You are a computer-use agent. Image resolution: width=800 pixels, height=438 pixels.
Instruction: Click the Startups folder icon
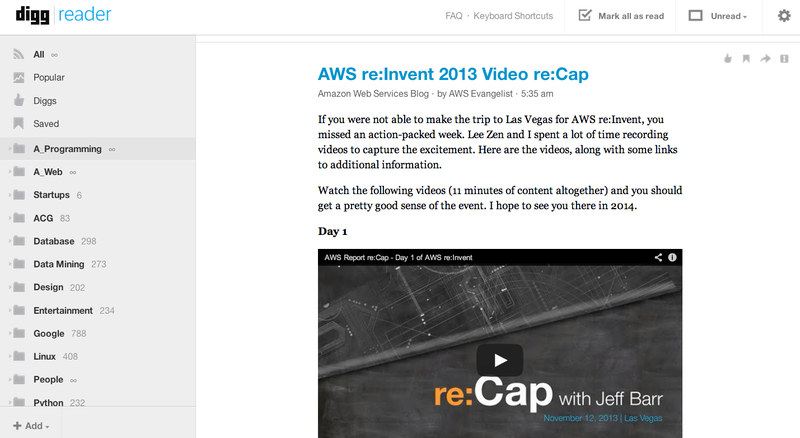tap(19, 194)
